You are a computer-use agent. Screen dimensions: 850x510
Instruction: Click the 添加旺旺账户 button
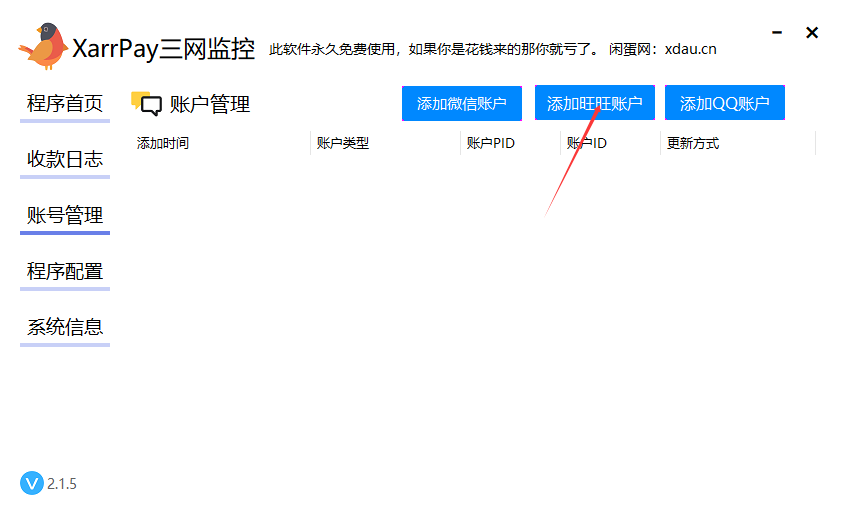tap(594, 103)
